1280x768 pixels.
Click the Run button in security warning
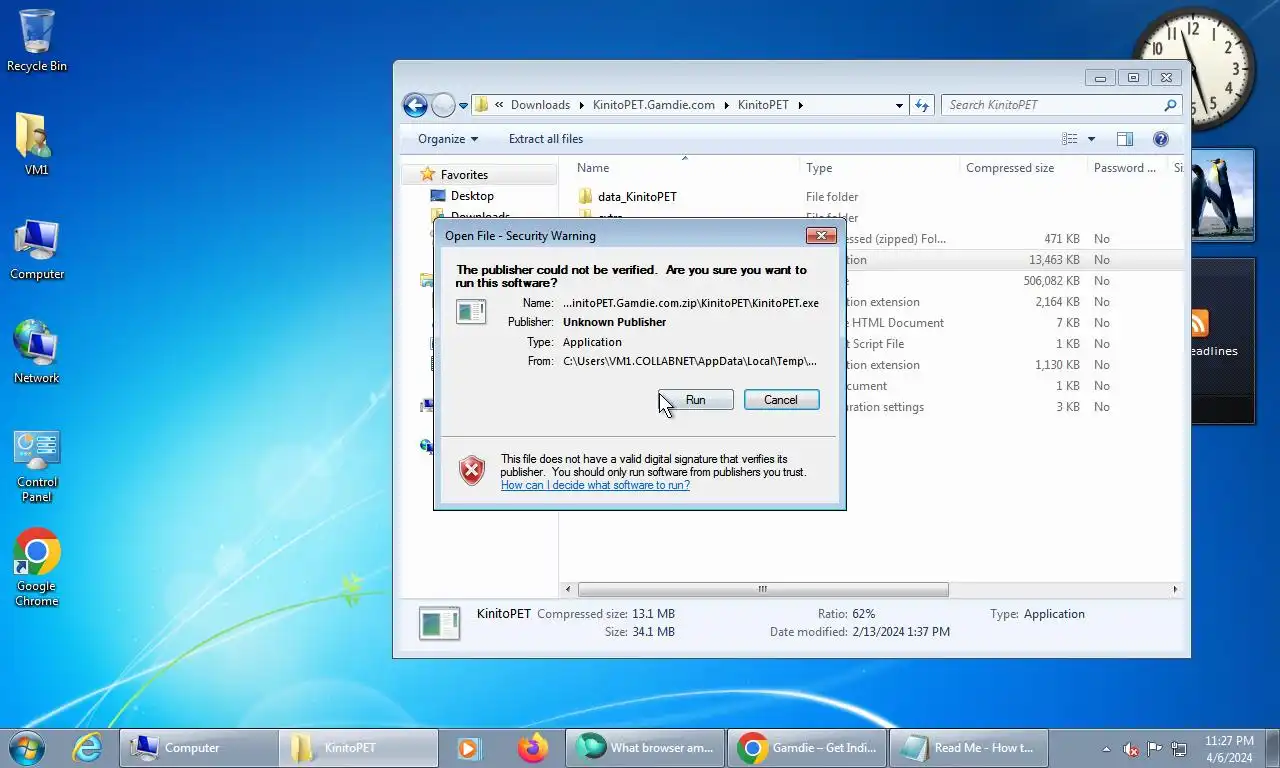point(696,400)
